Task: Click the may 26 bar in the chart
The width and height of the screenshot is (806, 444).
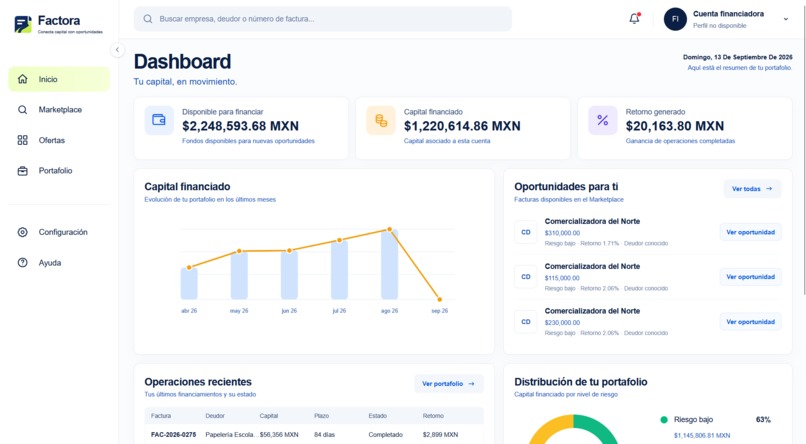Action: pyautogui.click(x=239, y=275)
